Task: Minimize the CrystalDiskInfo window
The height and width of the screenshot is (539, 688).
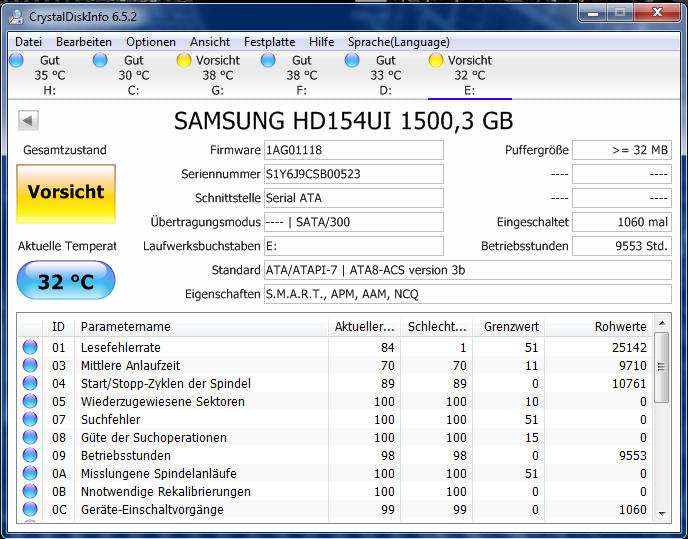Action: point(593,13)
